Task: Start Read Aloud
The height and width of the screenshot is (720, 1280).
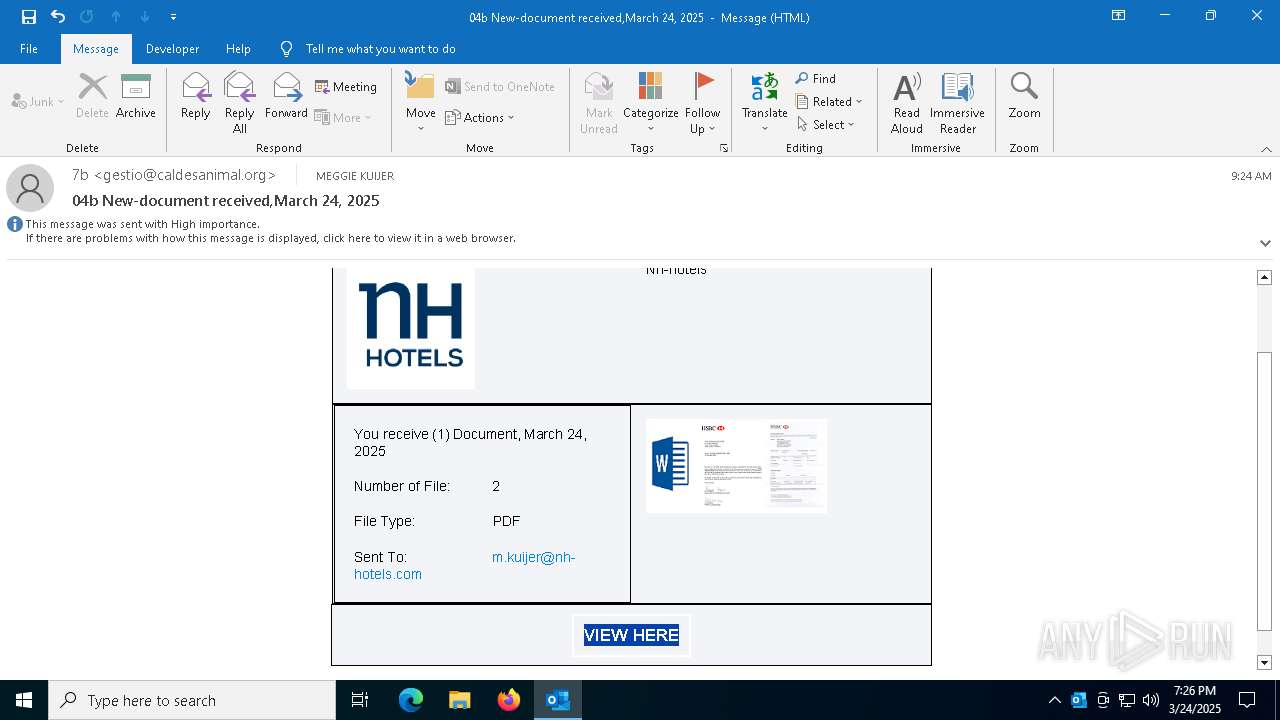Action: (907, 103)
